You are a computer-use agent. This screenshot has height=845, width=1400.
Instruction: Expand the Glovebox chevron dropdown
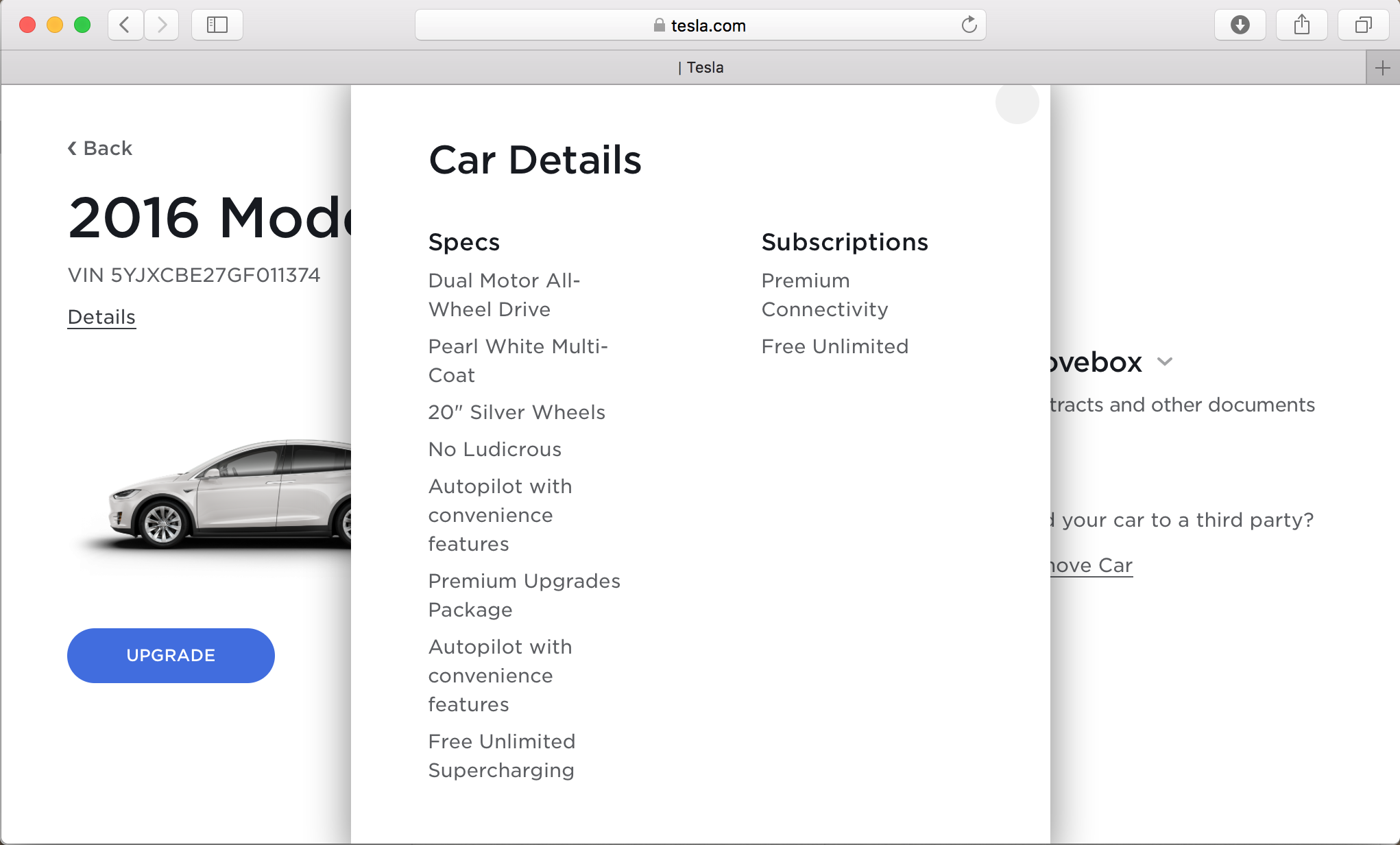pos(1165,361)
